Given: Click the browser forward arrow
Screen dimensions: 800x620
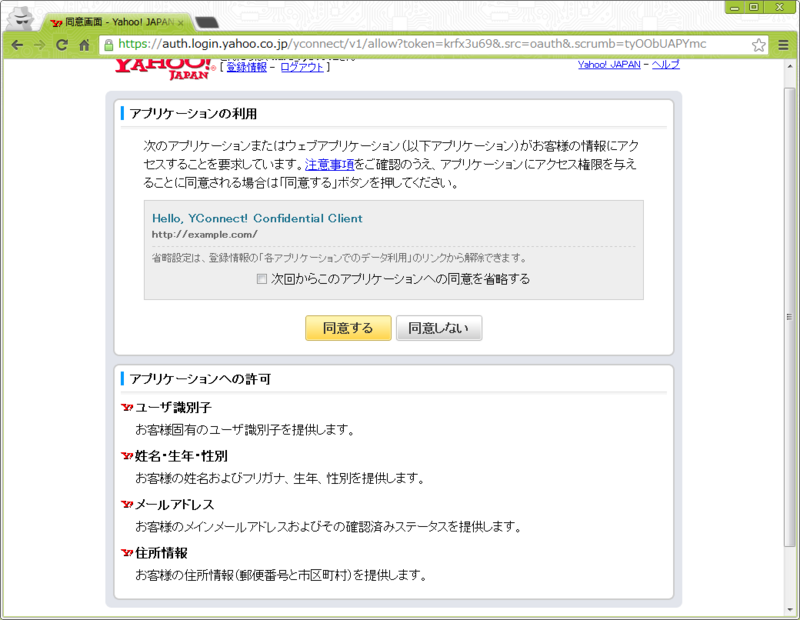Looking at the screenshot, I should [39, 45].
